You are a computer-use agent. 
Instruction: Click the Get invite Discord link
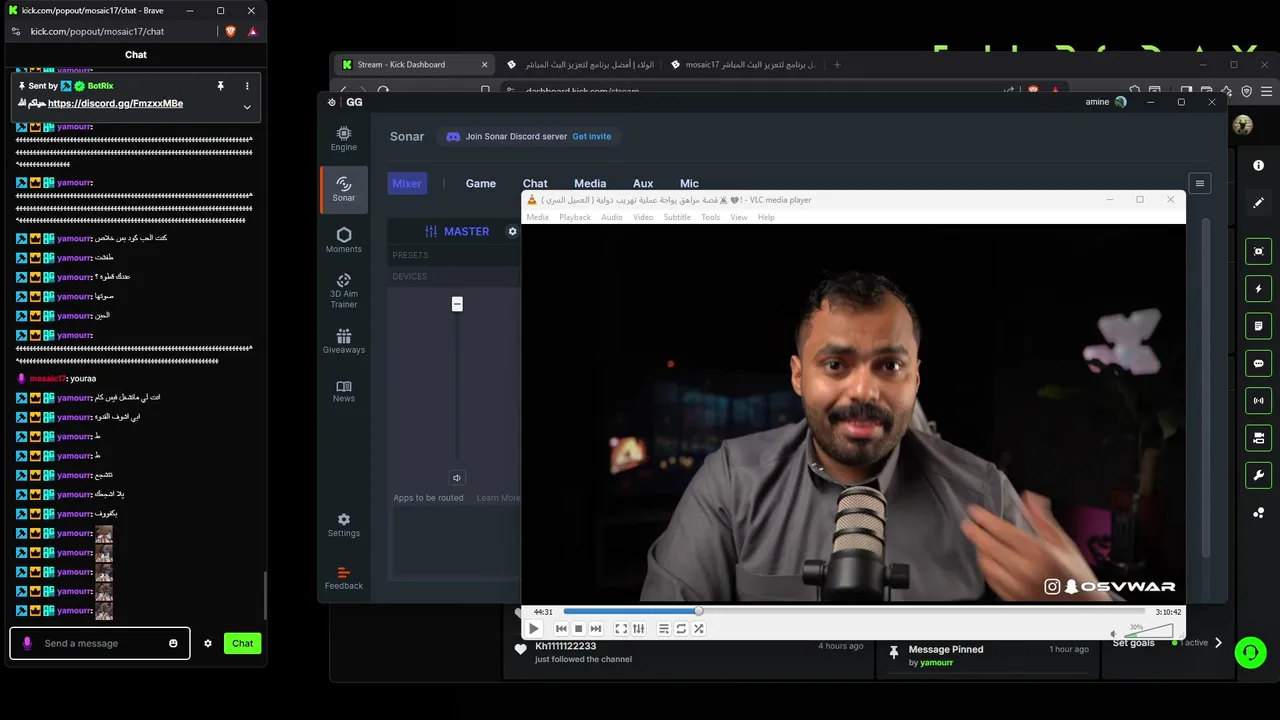(x=591, y=136)
